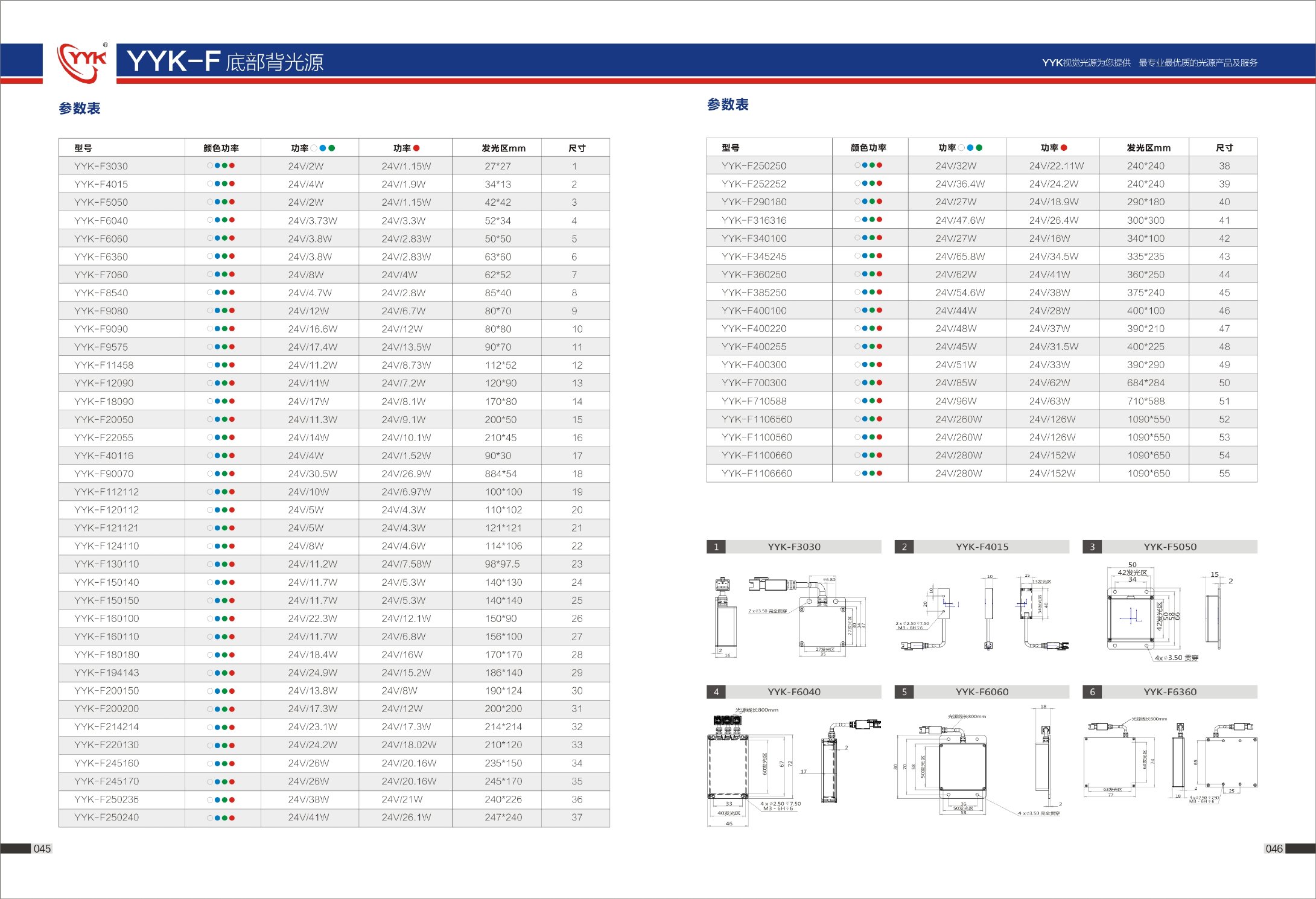Click the emitting area '684*284'
Screen dimensions: 1316x899
coord(1146,383)
